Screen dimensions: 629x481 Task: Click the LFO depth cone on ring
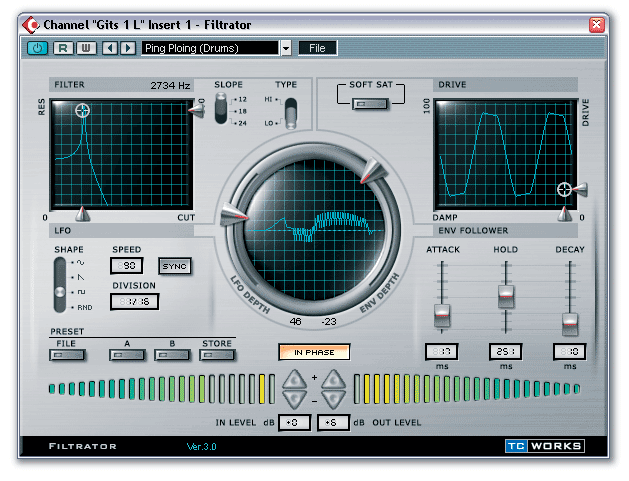pyautogui.click(x=234, y=213)
